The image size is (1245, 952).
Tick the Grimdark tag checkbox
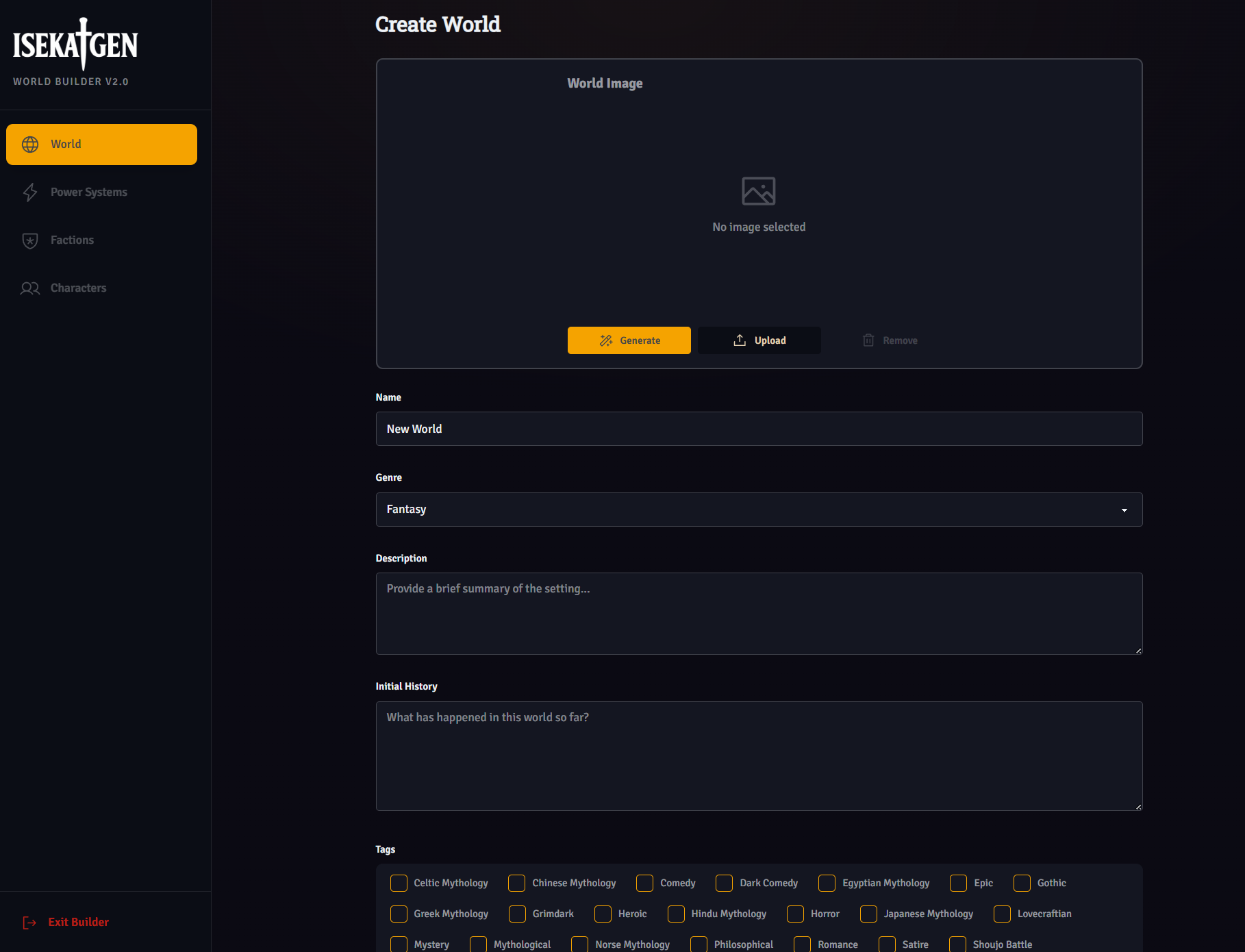(517, 914)
